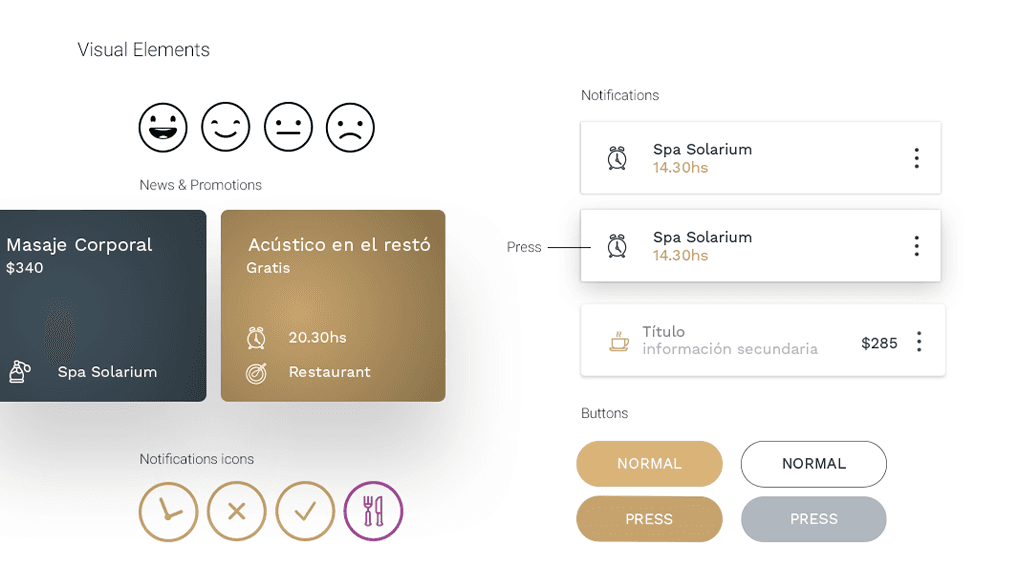The image size is (1024, 576).
Task: Click the gold filled NORMAL button
Action: (649, 464)
